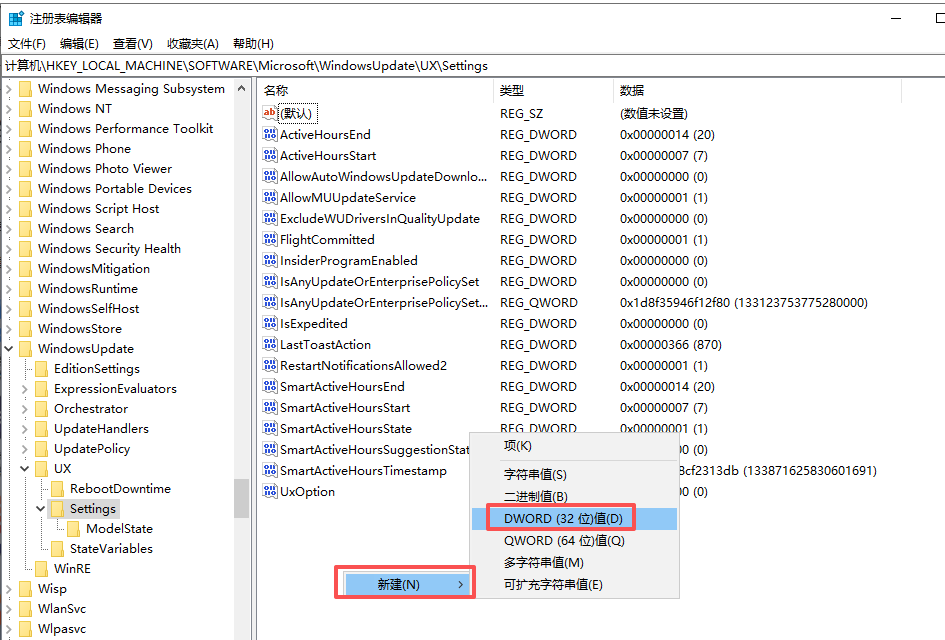The height and width of the screenshot is (640, 945).
Task: Click the registry path address bar
Action: 472,66
